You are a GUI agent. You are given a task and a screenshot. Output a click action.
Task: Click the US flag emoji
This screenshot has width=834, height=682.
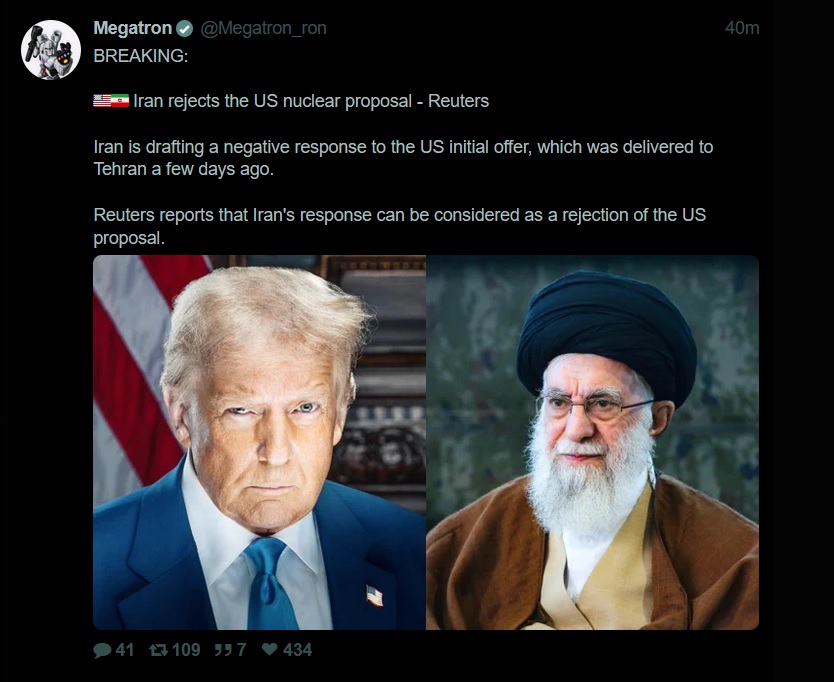102,101
